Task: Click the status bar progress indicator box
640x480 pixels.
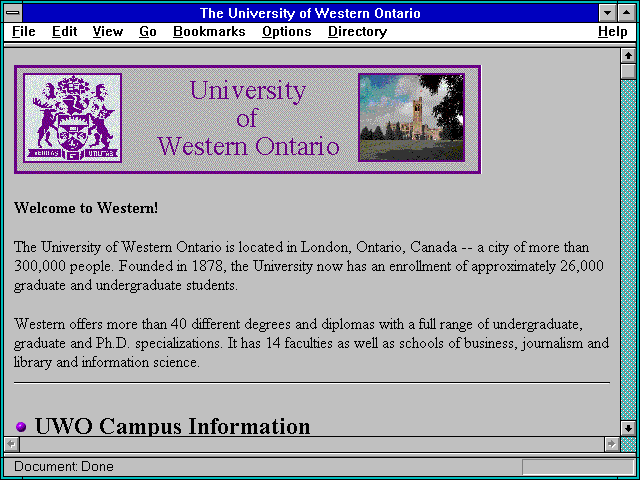Action: (578, 467)
